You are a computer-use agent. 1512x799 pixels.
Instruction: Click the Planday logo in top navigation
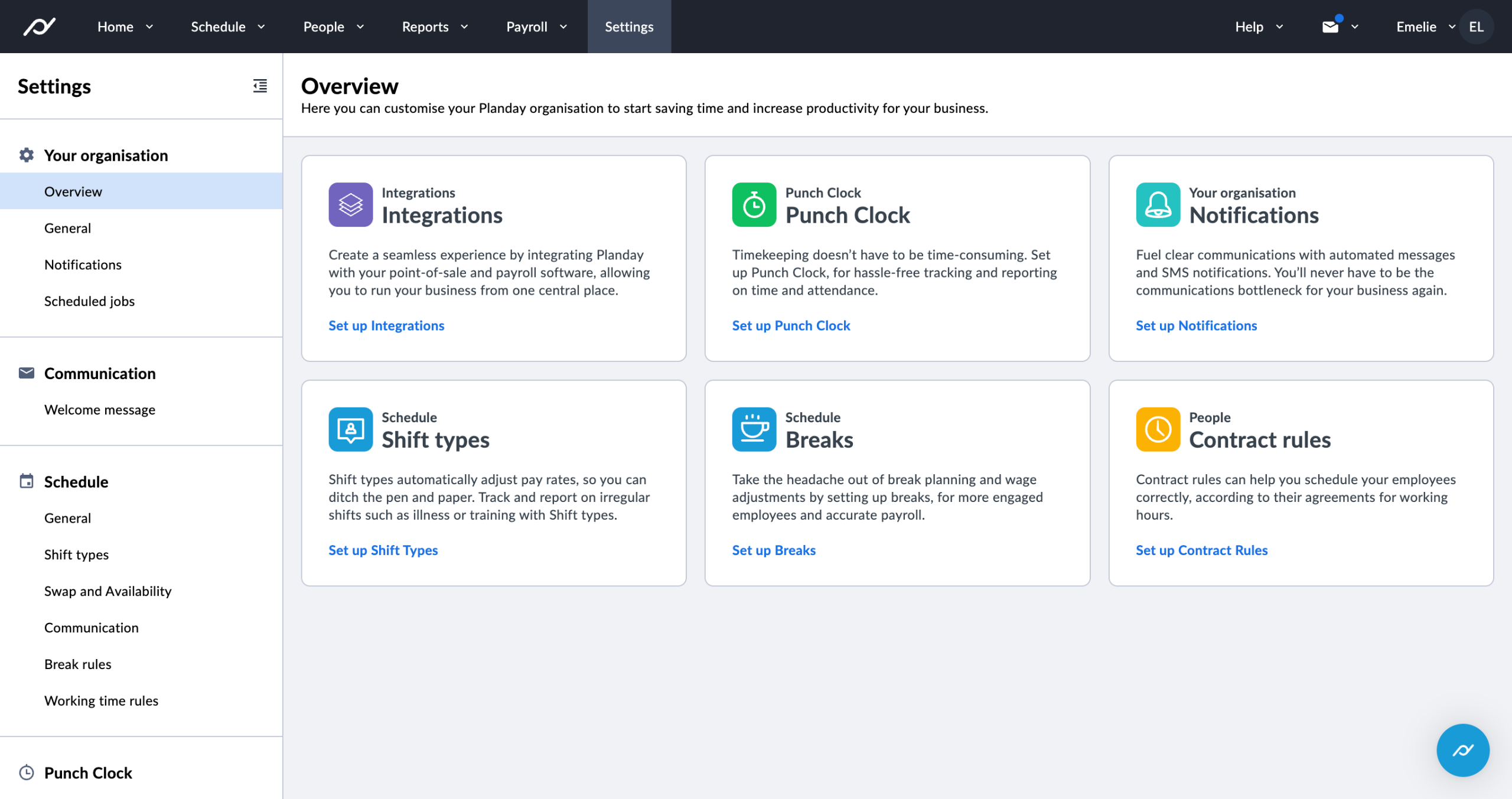tap(39, 27)
